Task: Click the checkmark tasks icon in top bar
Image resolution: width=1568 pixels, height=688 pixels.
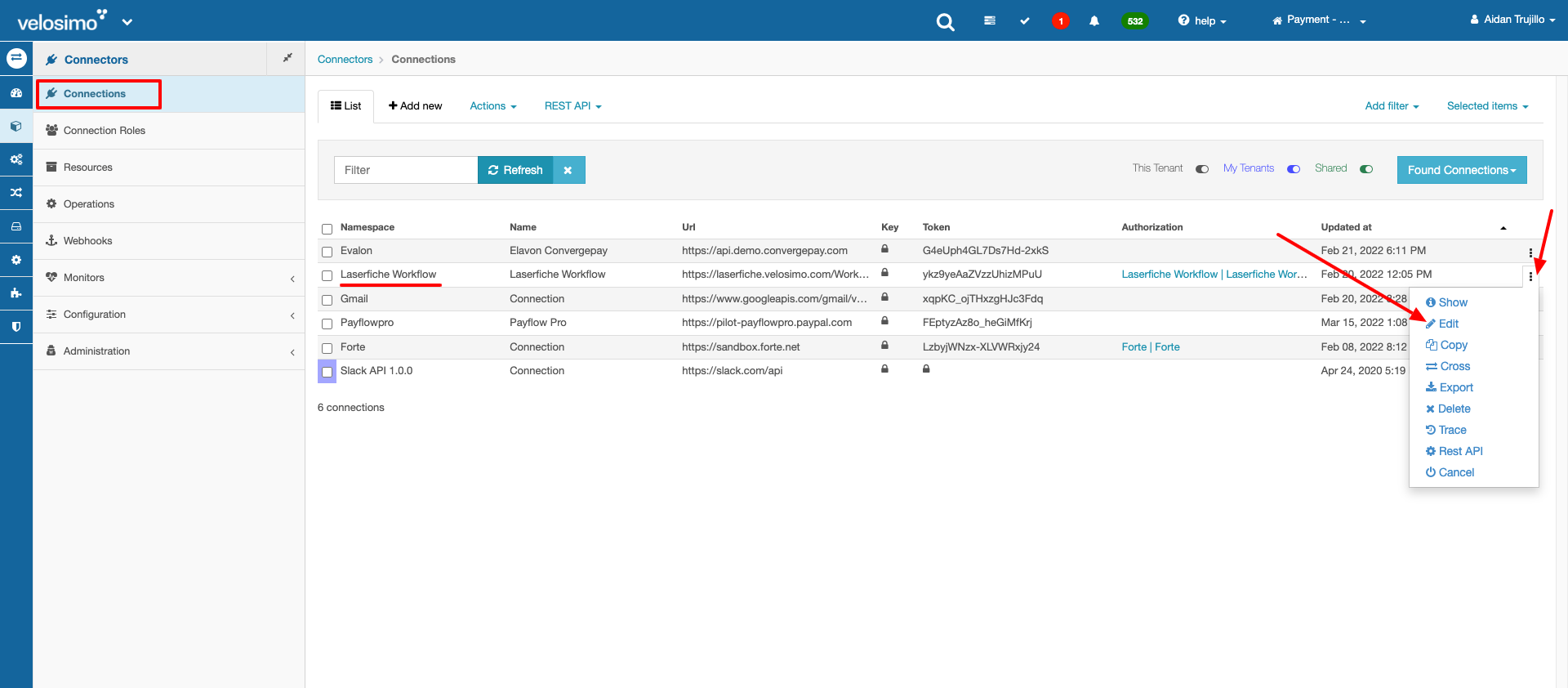Action: tap(1025, 20)
